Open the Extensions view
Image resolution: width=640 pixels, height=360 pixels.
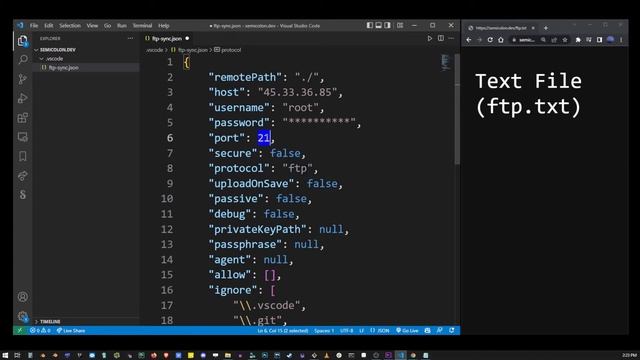point(23,118)
